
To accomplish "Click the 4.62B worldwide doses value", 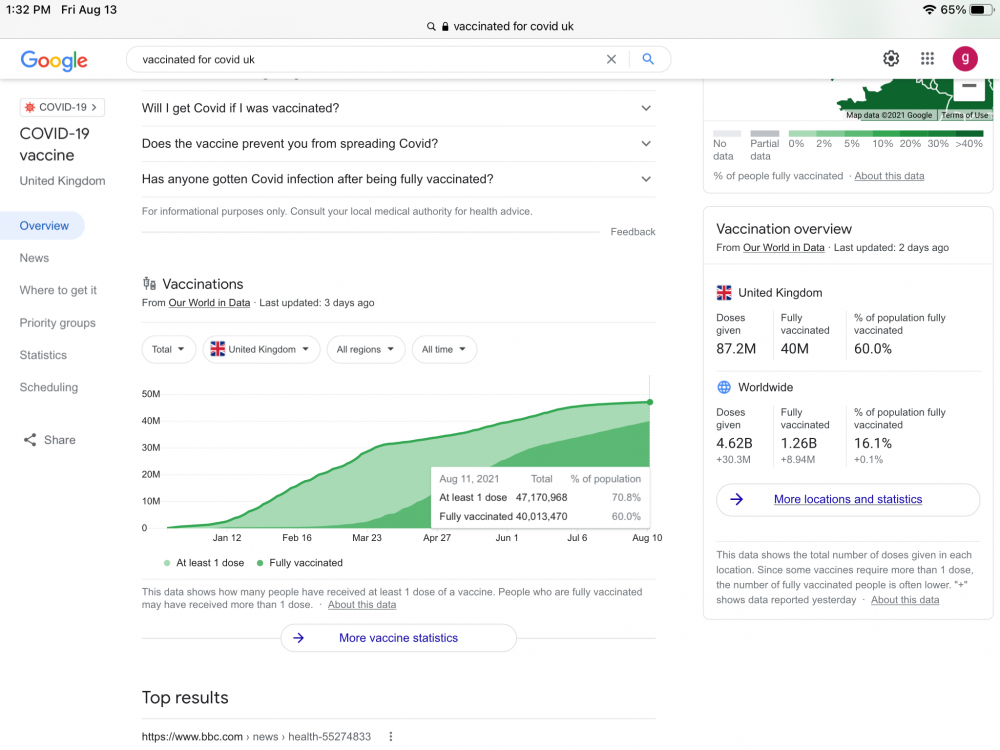I will click(x=734, y=443).
